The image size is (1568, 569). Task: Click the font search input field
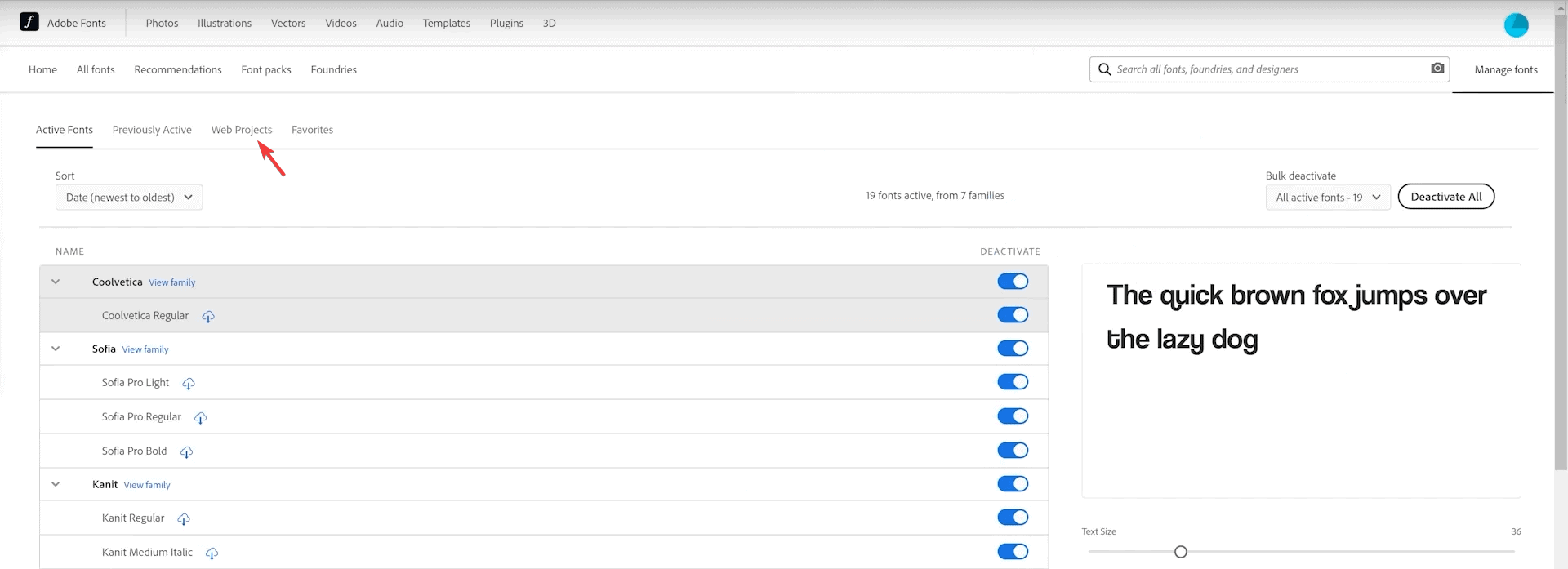pos(1269,69)
